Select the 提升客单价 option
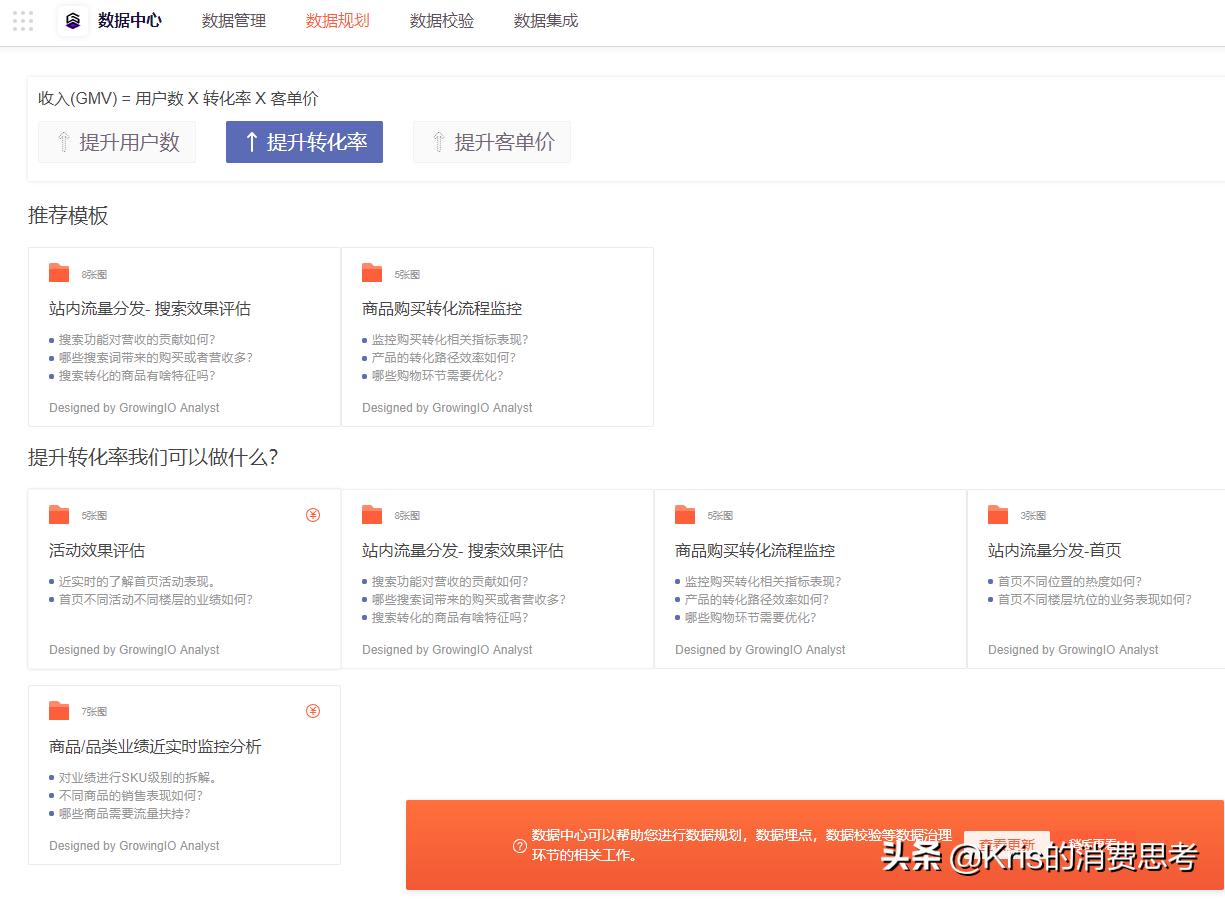Image resolution: width=1225 pixels, height=899 pixels. (491, 142)
